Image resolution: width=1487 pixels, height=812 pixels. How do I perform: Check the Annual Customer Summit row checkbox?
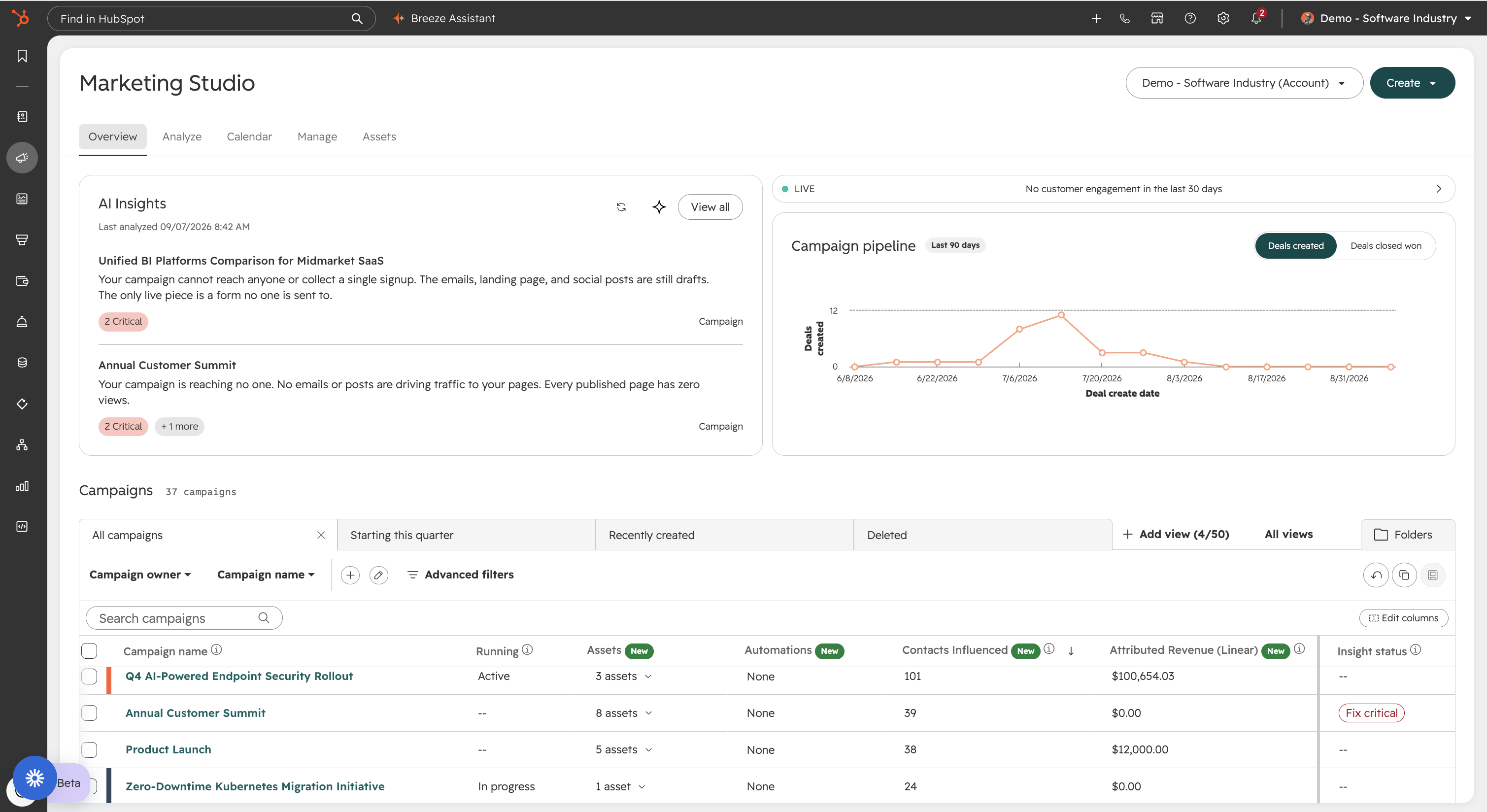[x=90, y=713]
